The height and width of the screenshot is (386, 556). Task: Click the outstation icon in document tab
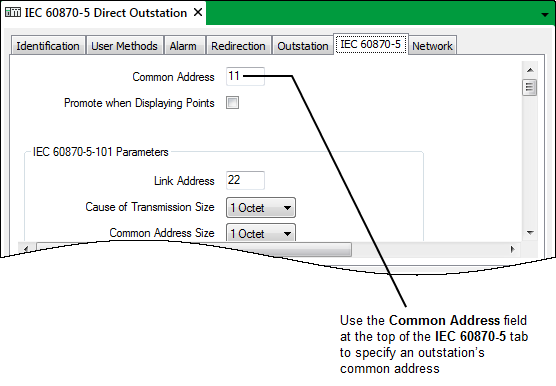pos(13,12)
